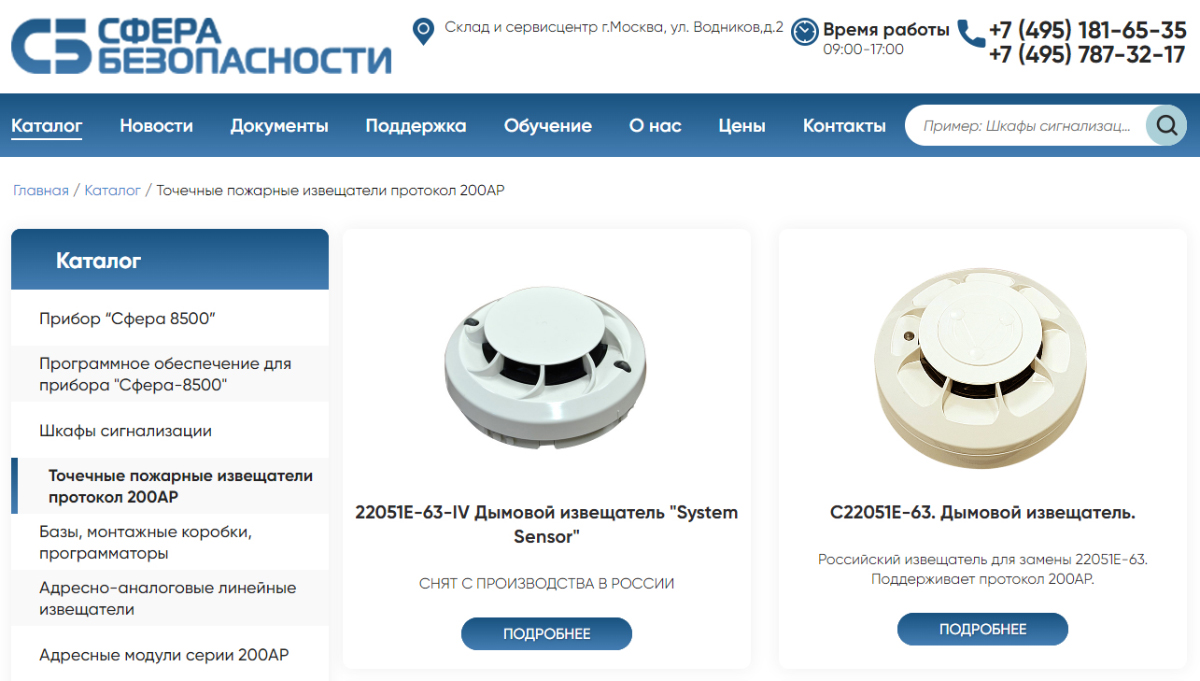The width and height of the screenshot is (1200, 681).
Task: Follow the Главная breadcrumb link
Action: [x=41, y=190]
